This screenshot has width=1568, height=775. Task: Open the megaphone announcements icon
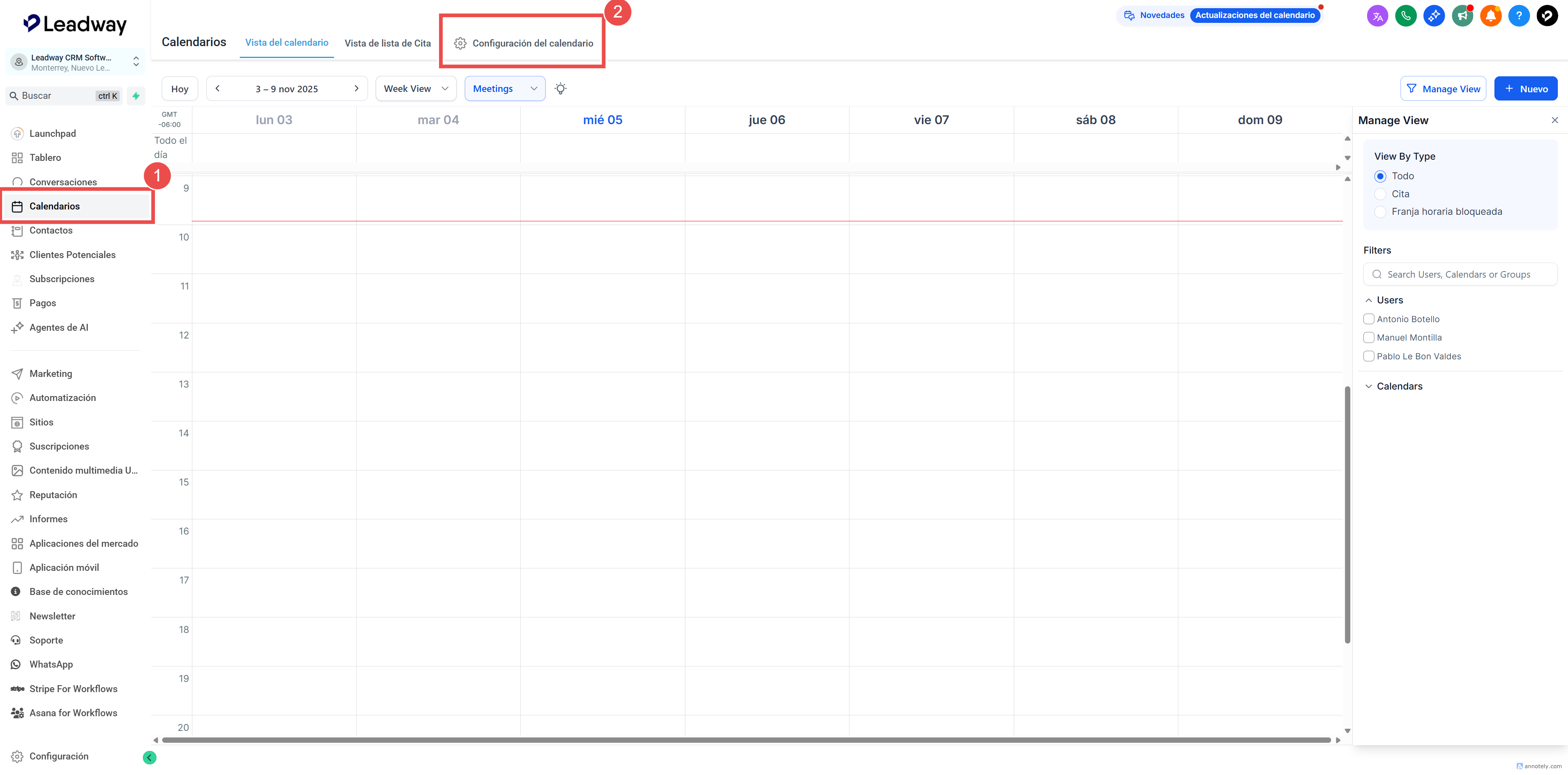point(1462,16)
